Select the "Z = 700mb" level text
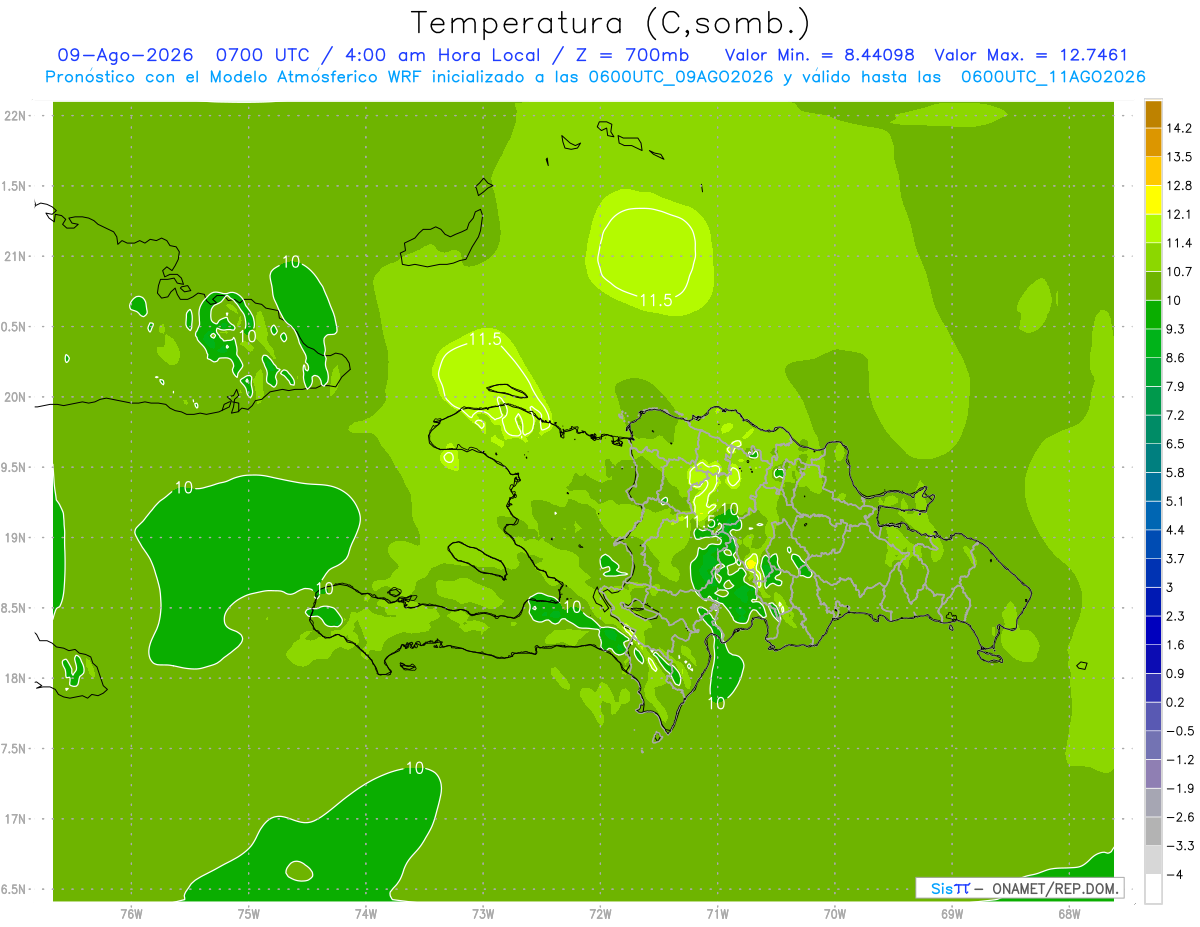The height and width of the screenshot is (927, 1200). point(629,55)
